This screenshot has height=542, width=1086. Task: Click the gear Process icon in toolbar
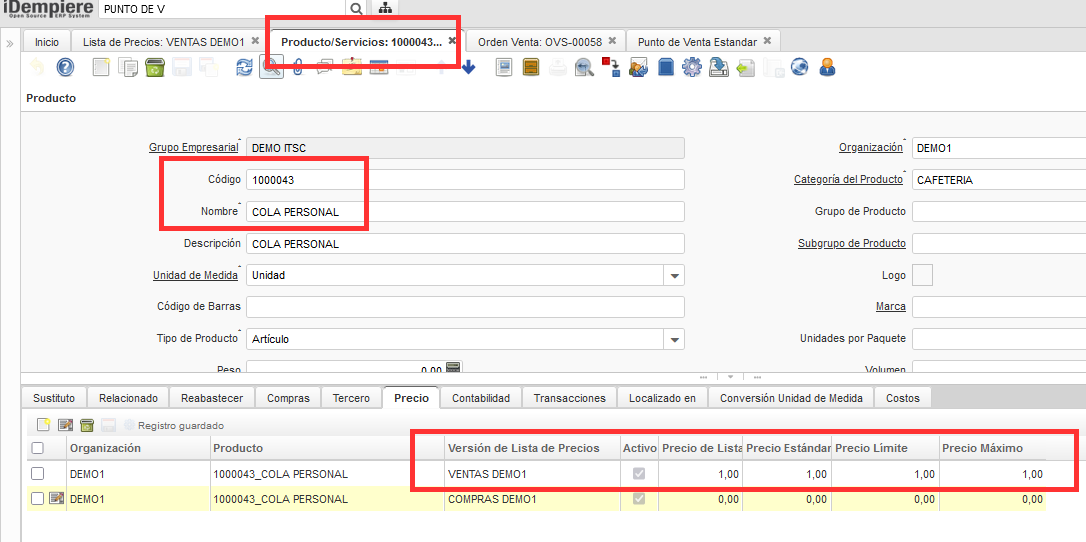point(692,68)
